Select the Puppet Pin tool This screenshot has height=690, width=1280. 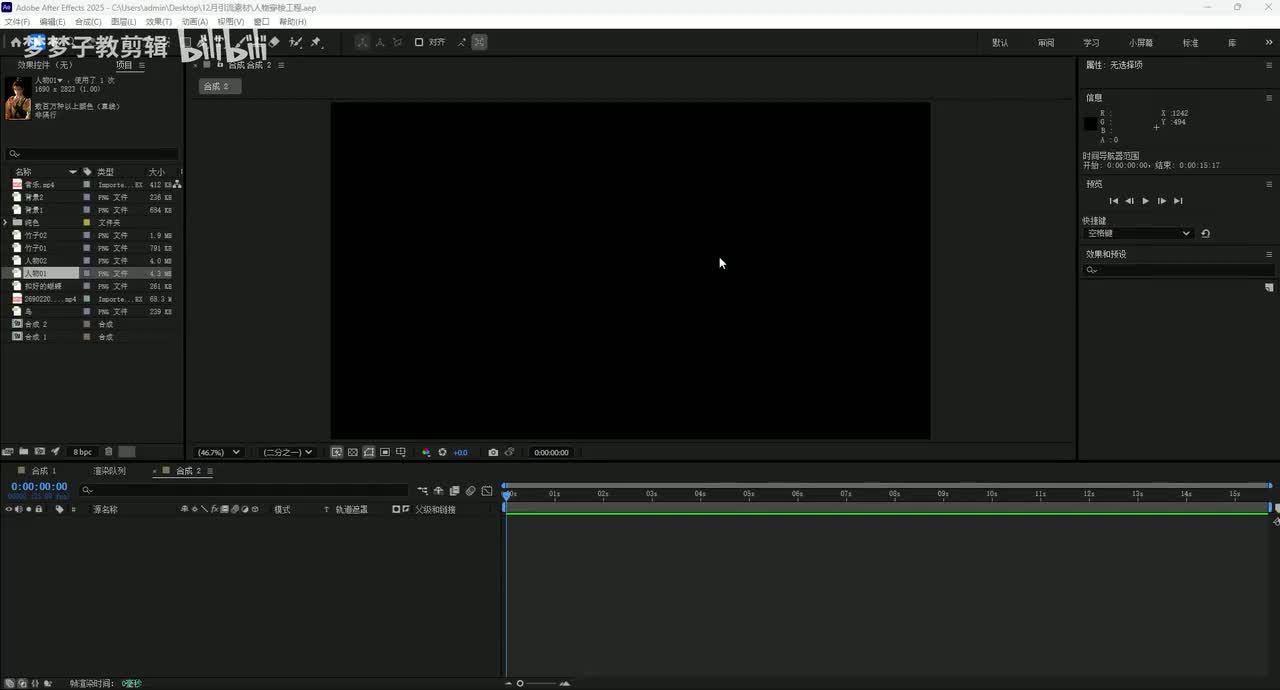click(316, 42)
